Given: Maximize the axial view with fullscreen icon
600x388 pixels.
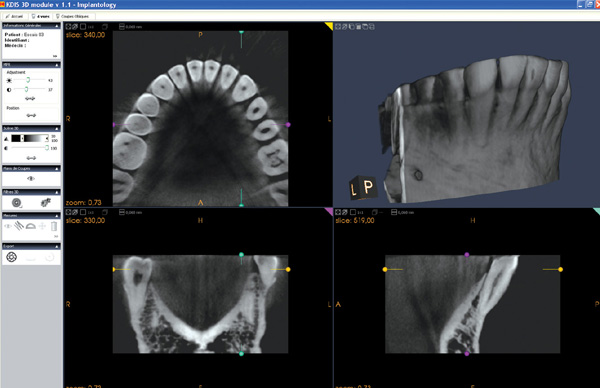Looking at the screenshot, I should click(x=68, y=26).
